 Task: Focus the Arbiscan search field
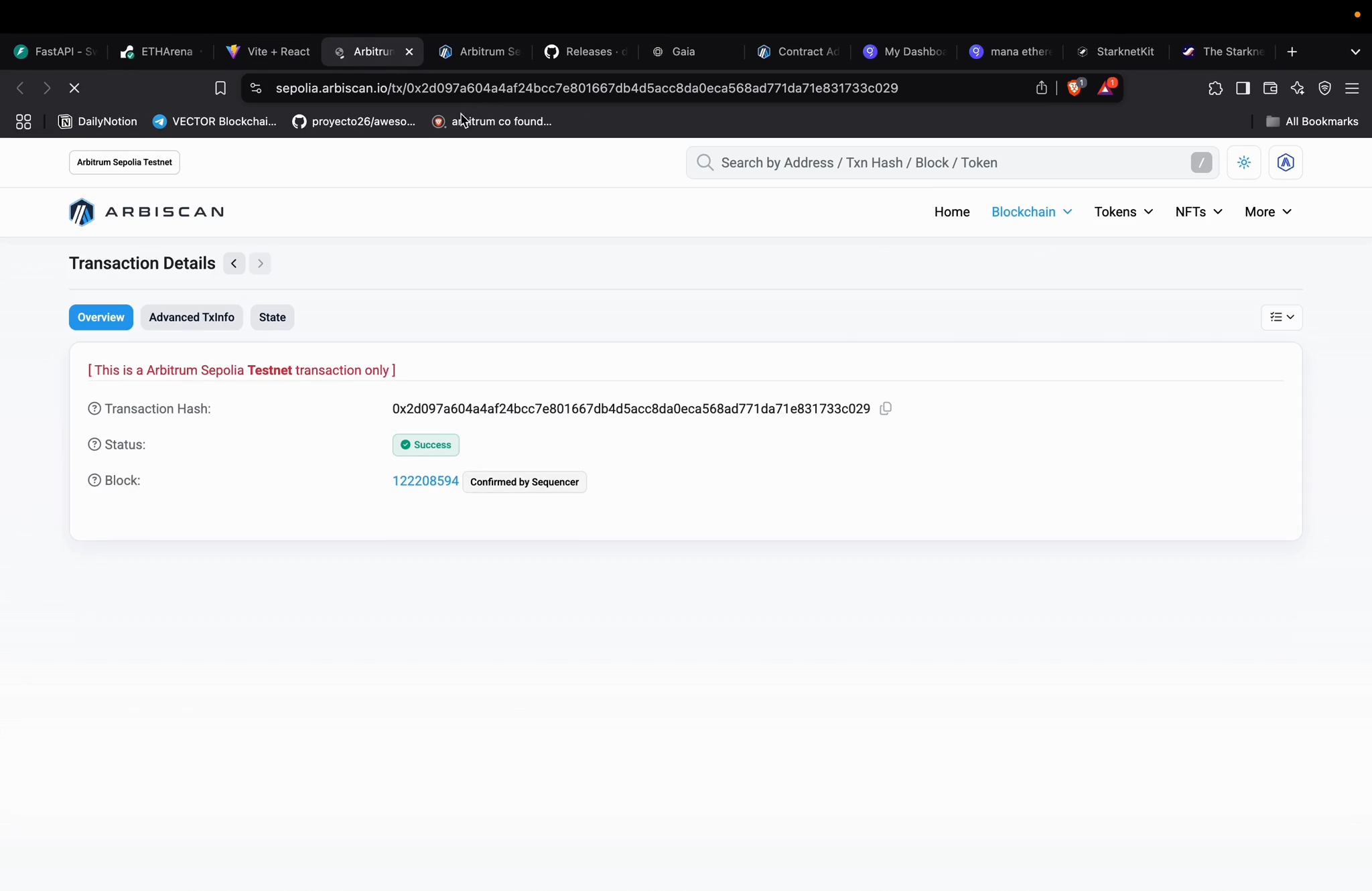point(952,162)
